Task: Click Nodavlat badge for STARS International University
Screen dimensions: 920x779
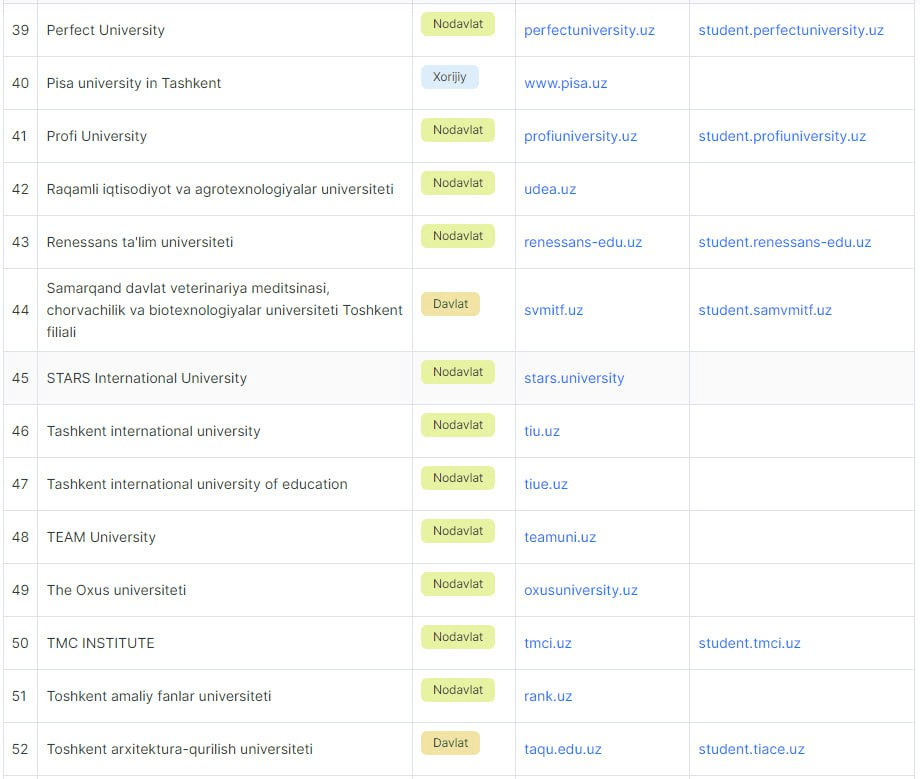Action: click(458, 372)
